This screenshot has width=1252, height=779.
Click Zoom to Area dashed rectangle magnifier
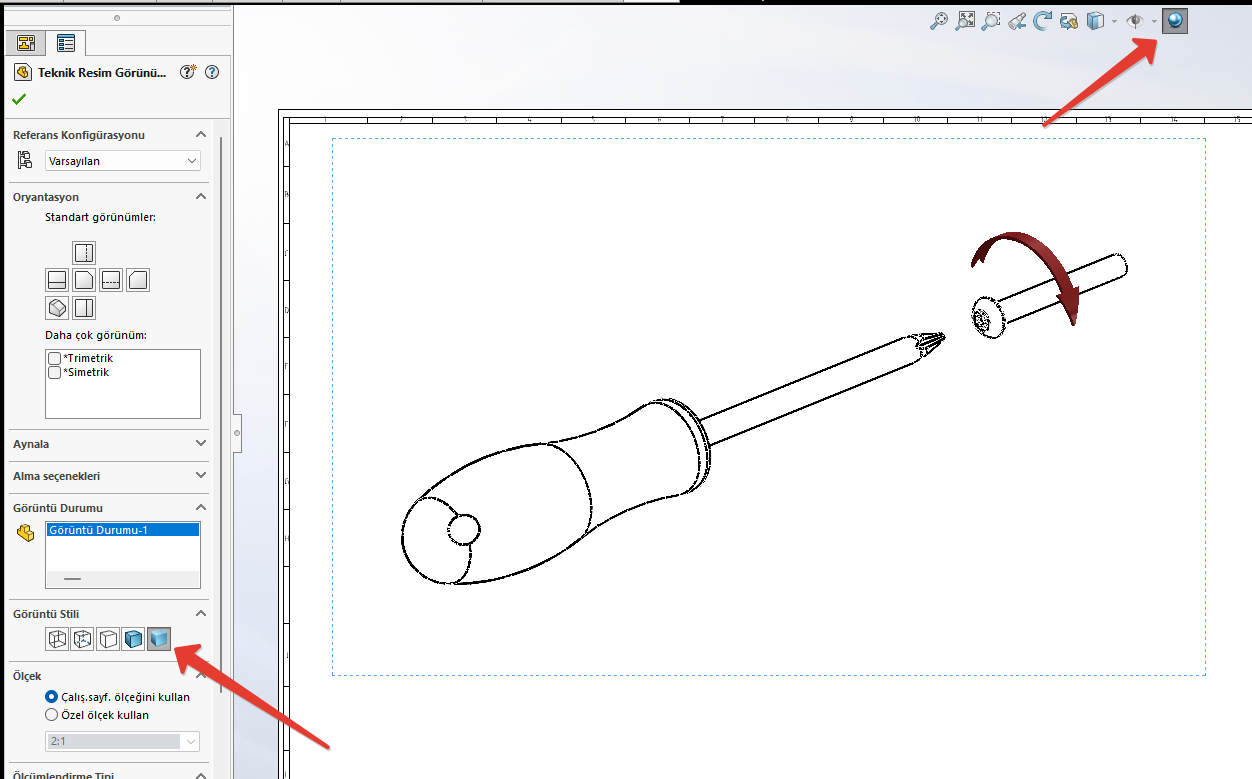tap(991, 20)
